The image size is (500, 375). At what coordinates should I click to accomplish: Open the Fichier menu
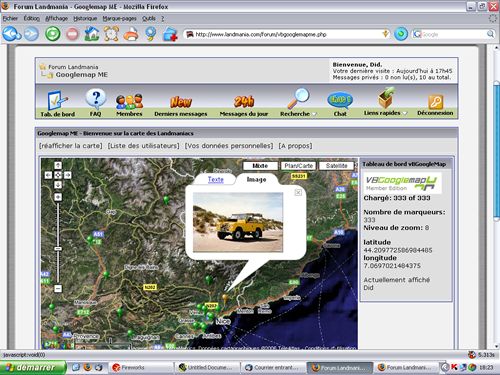click(10, 19)
